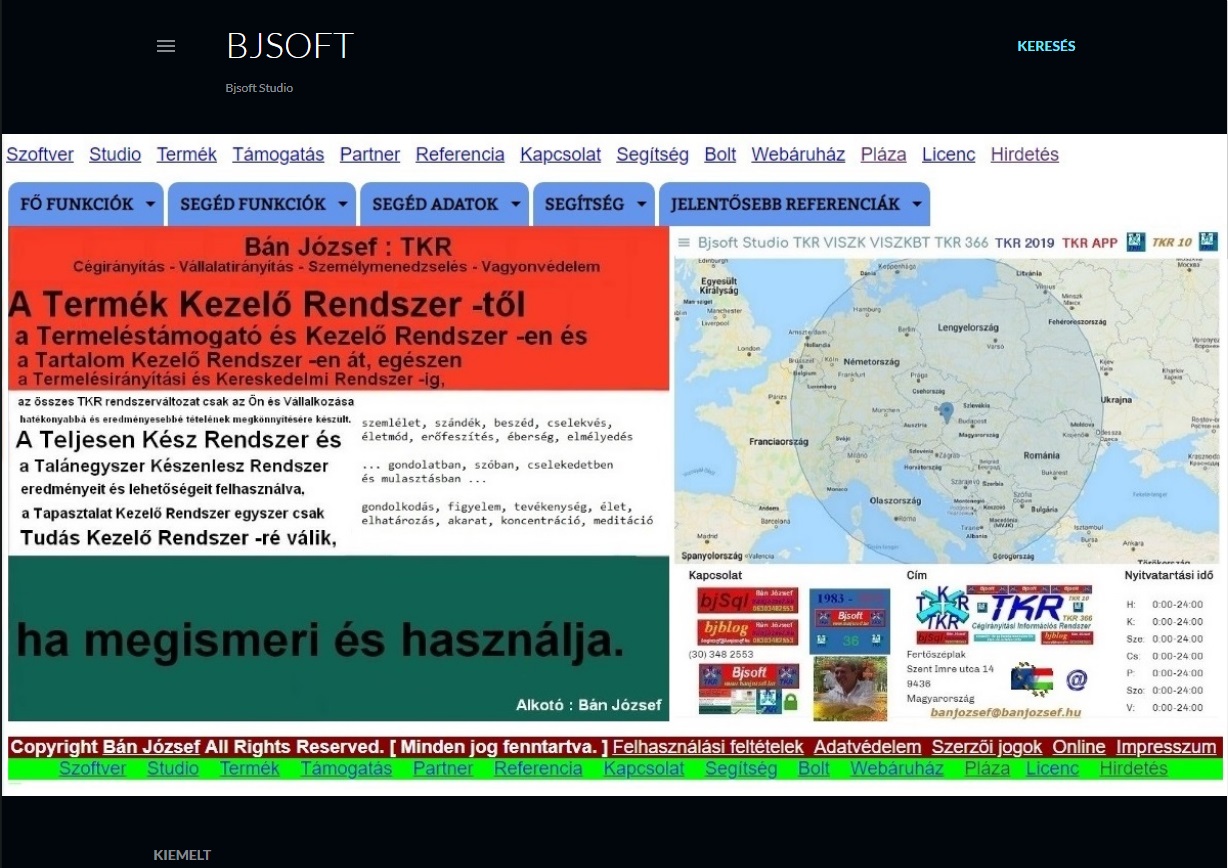Click the turquoise TKR cross logo
Image resolution: width=1228 pixels, height=868 pixels.
942,610
